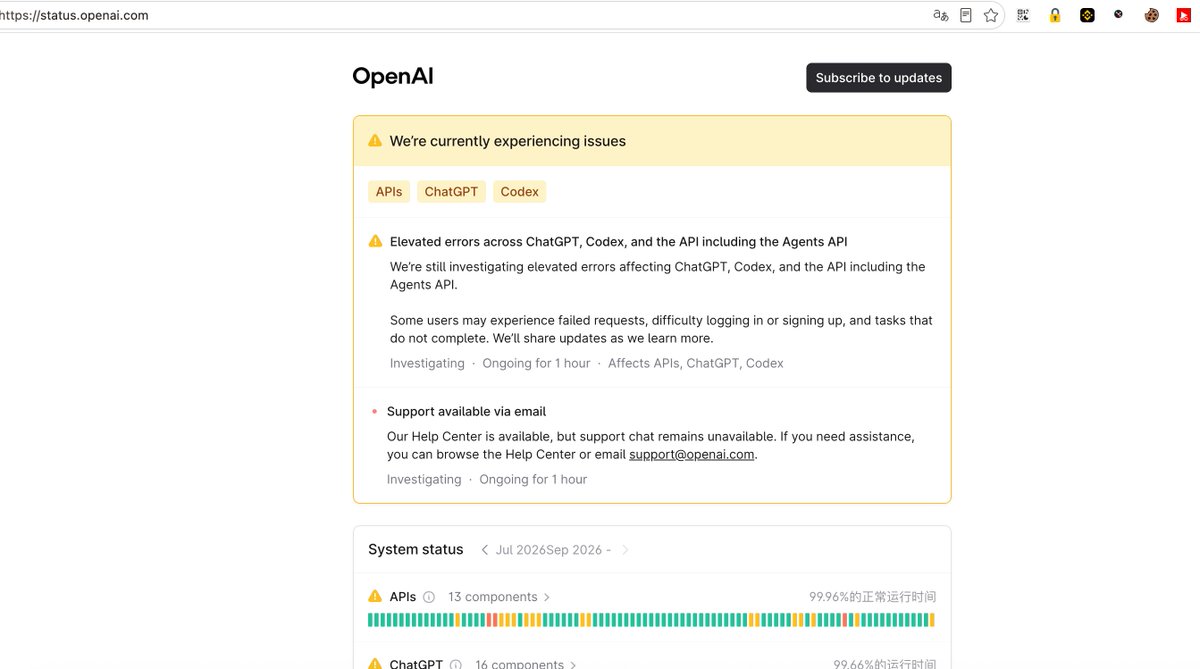Go to previous period in System status

coord(485,550)
